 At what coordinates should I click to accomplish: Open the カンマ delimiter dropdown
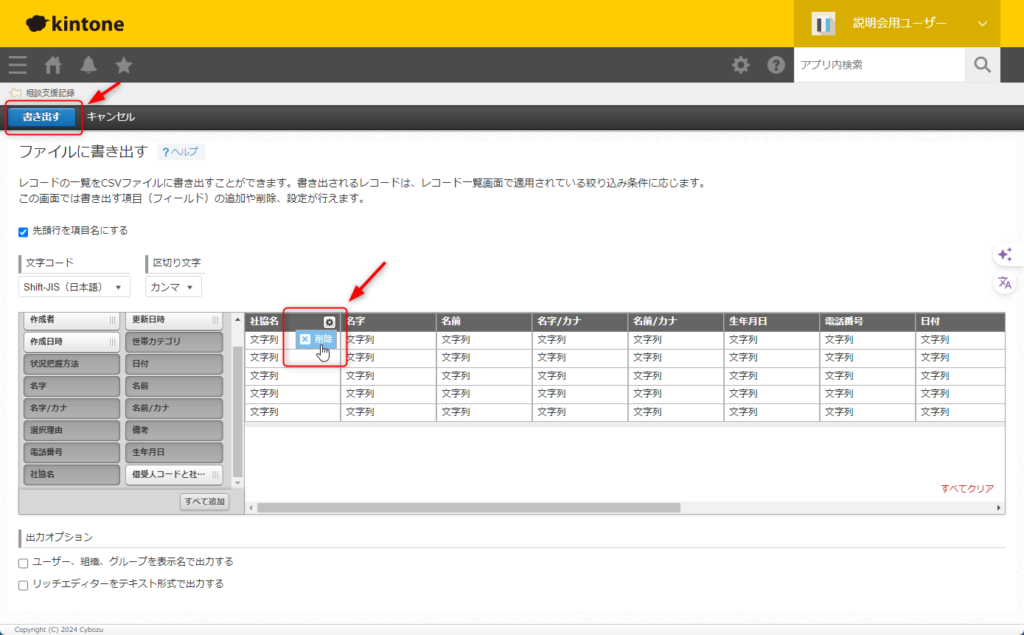click(173, 287)
